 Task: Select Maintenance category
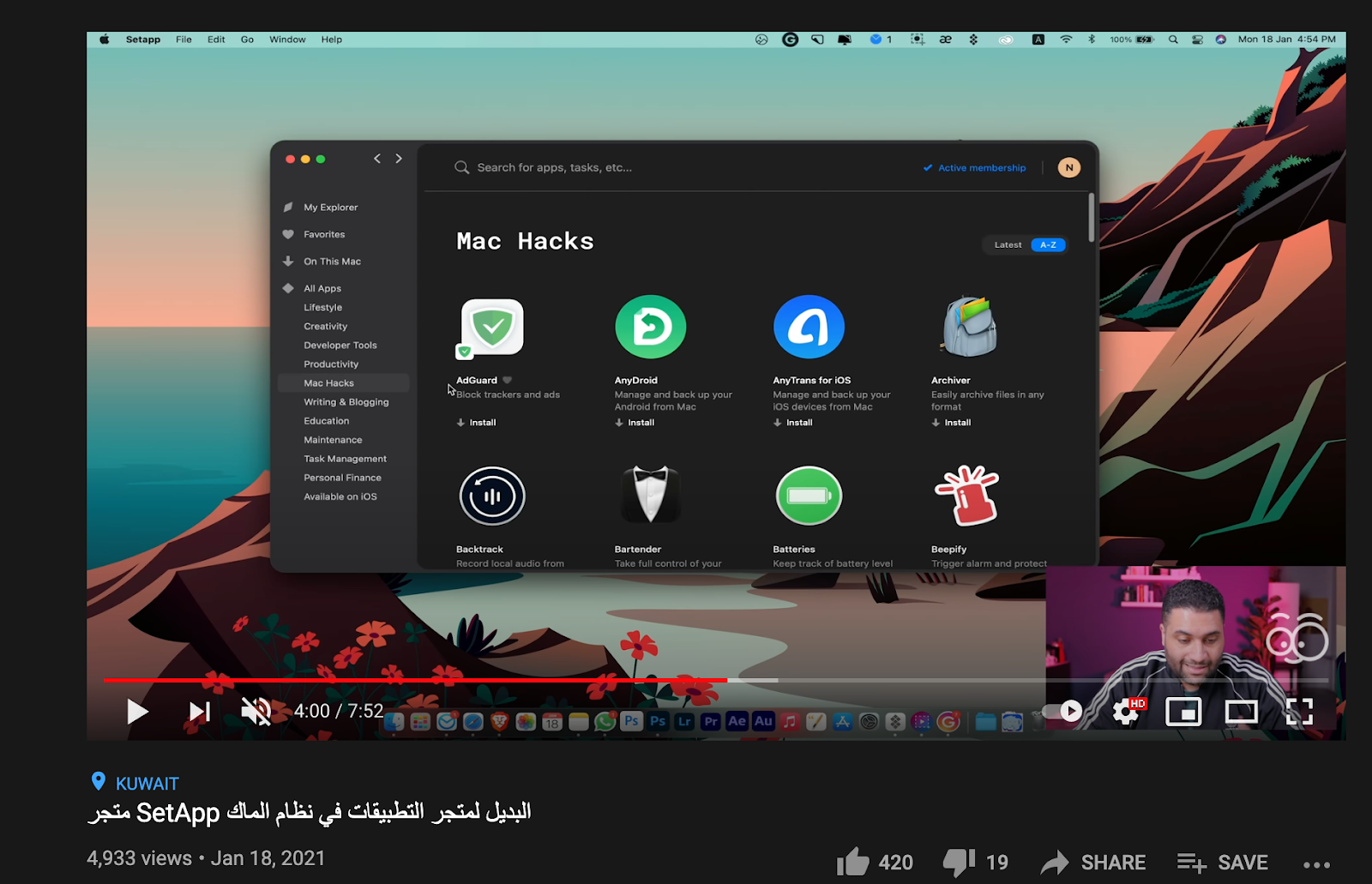(333, 440)
